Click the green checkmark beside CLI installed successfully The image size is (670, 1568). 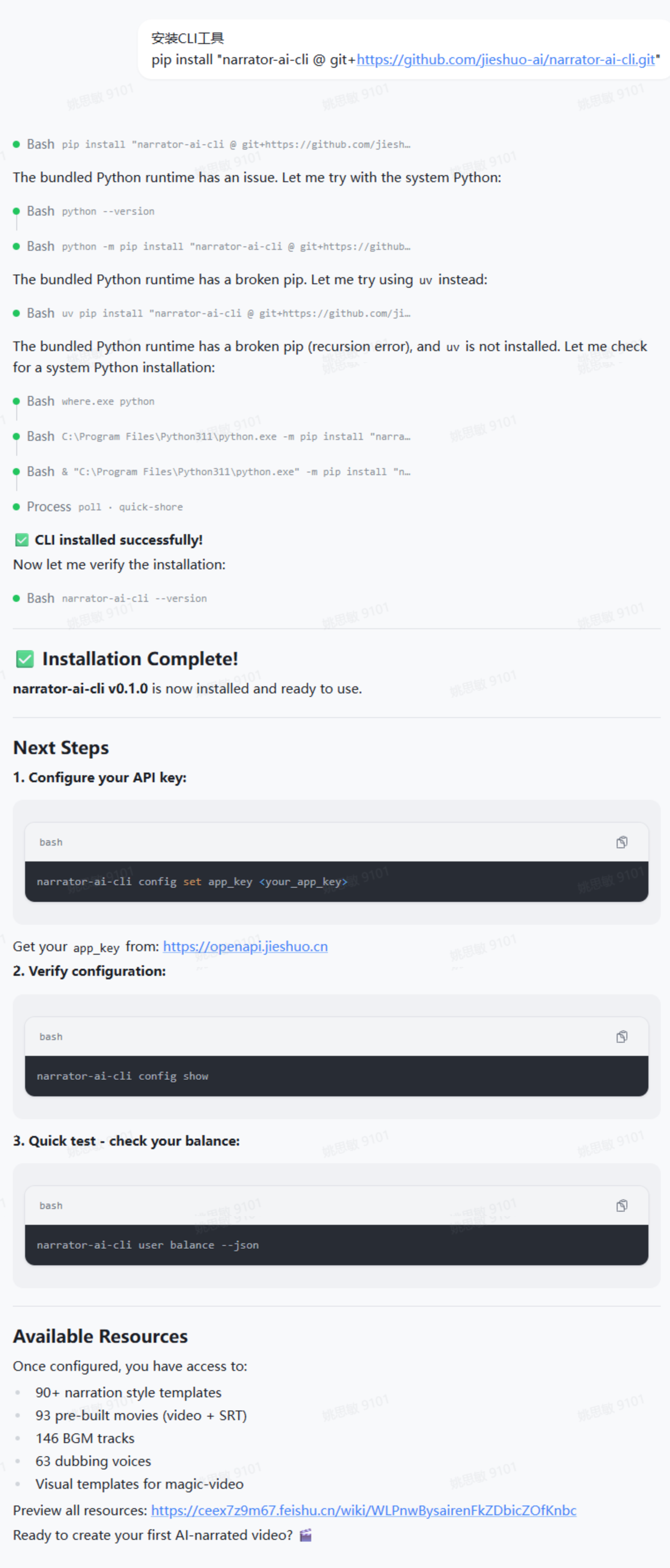[x=22, y=540]
